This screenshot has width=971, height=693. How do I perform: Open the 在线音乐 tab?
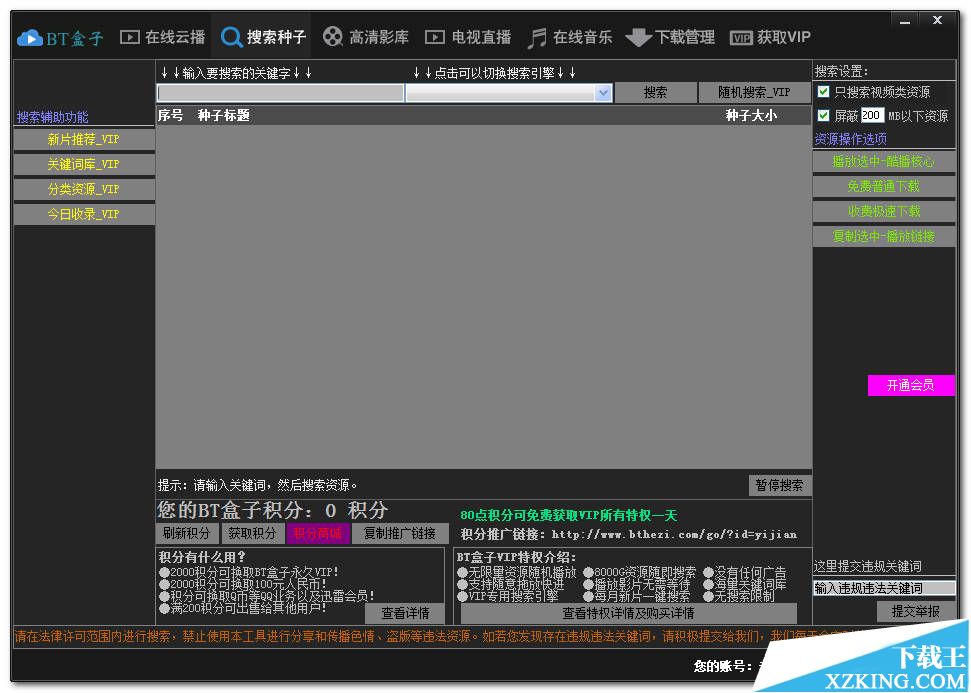click(x=570, y=37)
